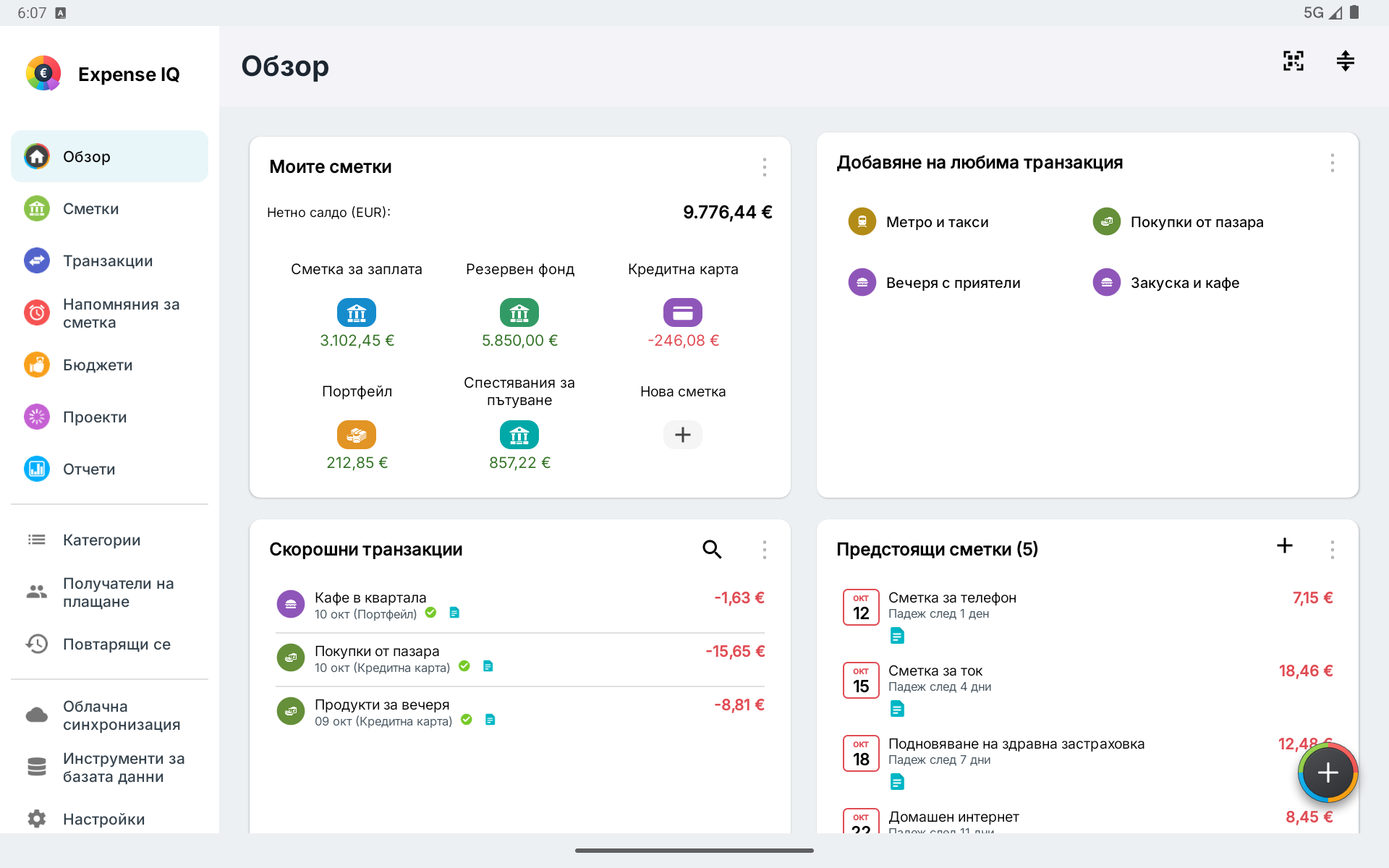
Task: Open Домашен интернет upcoming bill
Action: pyautogui.click(x=1087, y=820)
